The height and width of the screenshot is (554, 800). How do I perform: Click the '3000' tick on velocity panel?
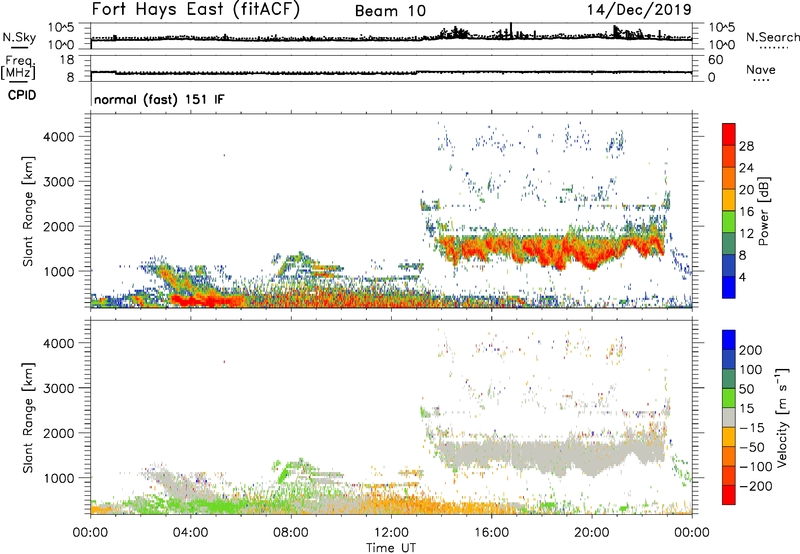click(58, 388)
